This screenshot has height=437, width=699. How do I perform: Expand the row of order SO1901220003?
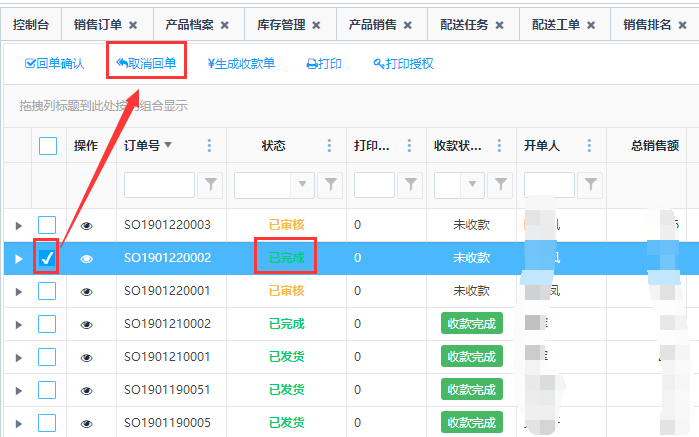18,226
